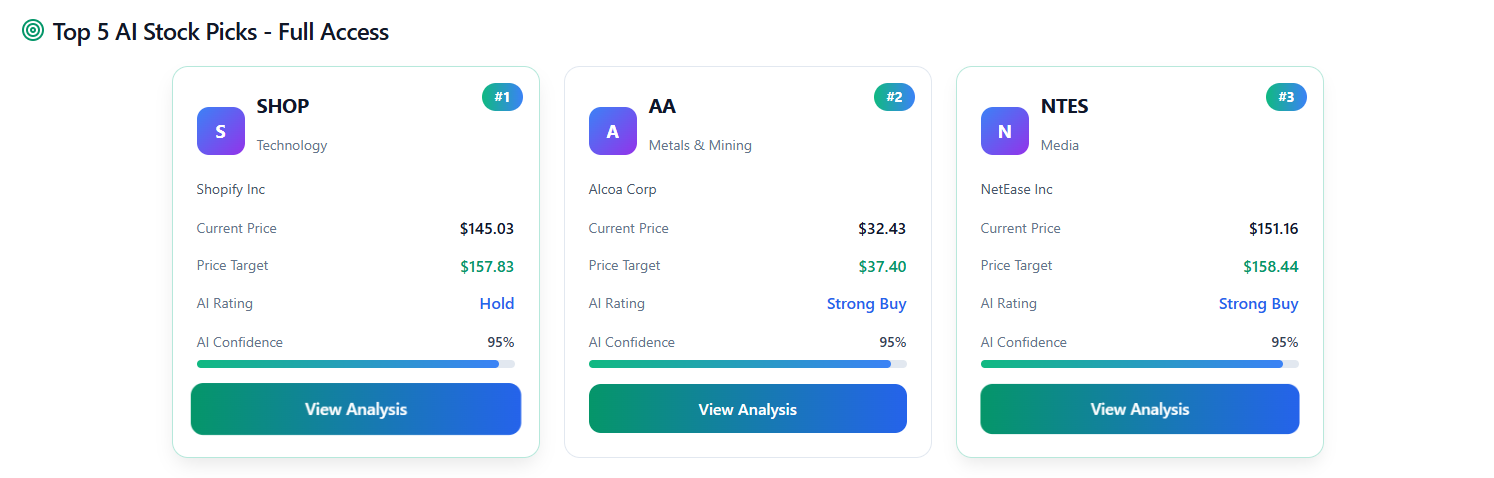Click the target icon beside Top 5 heading
Viewport: 1494px width, 478px height.
pos(33,31)
